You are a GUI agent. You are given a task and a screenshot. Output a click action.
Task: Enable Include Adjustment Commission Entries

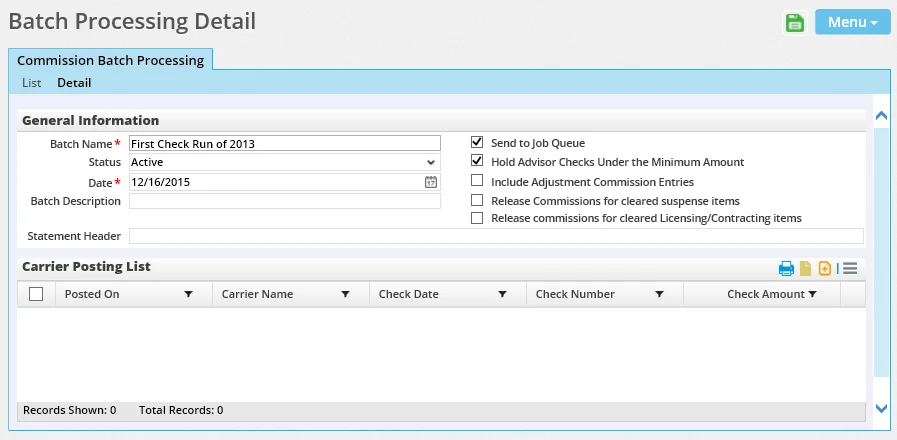477,181
